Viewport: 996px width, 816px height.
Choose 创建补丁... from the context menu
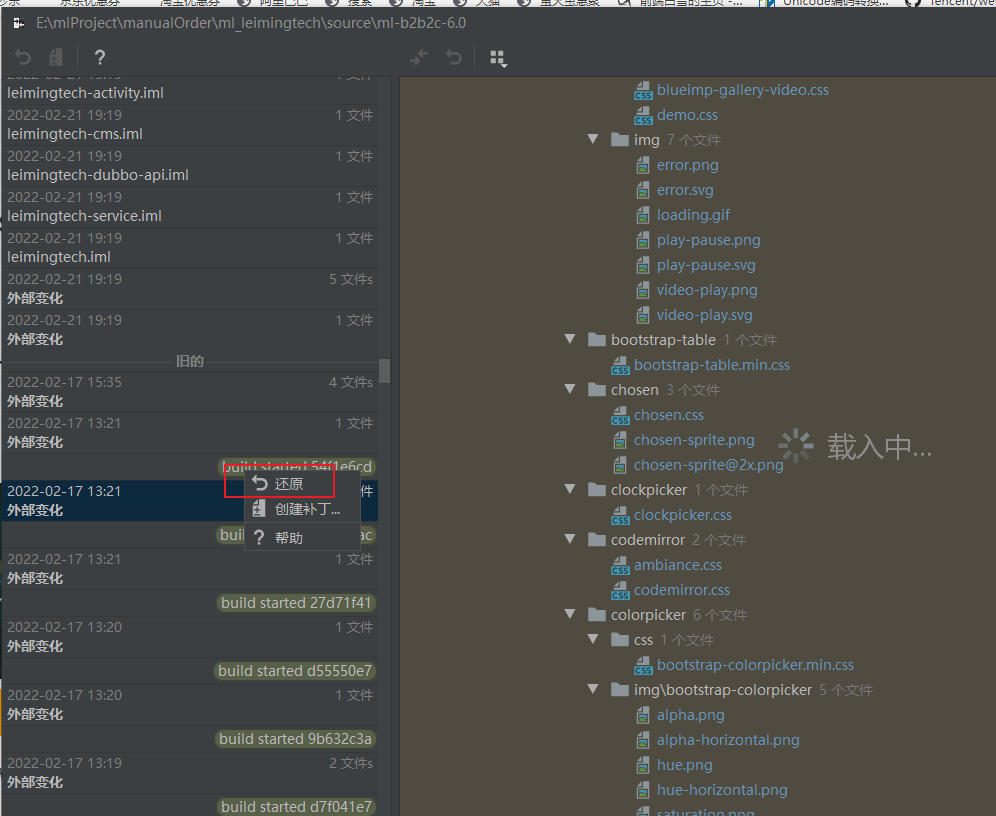tap(302, 509)
